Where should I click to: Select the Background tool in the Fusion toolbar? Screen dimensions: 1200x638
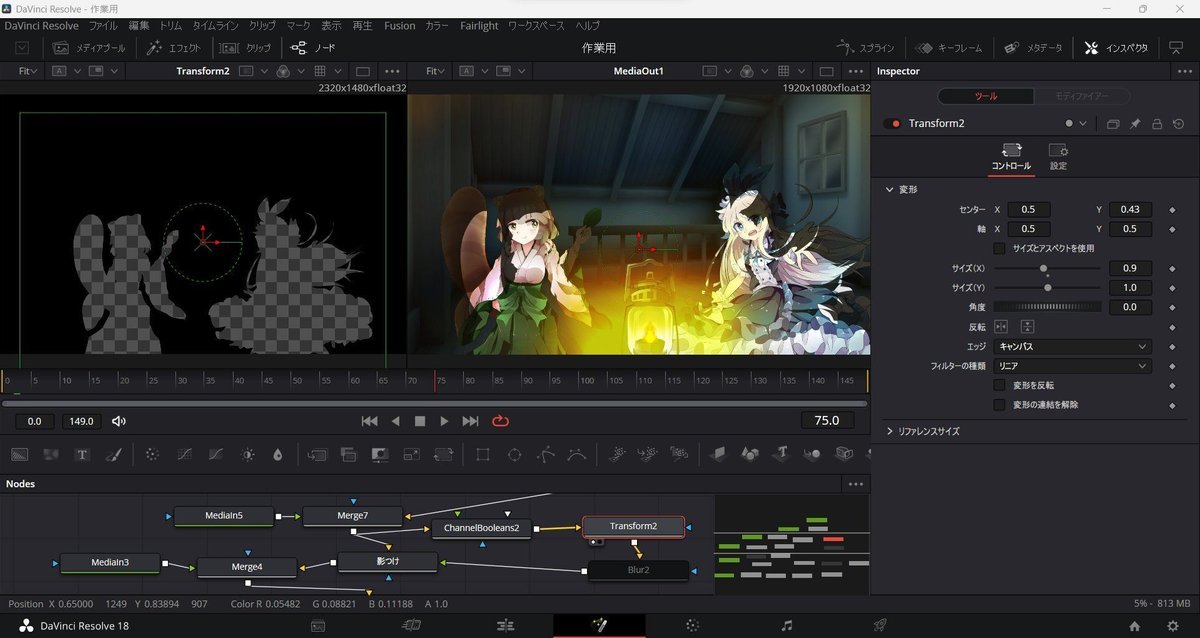click(x=20, y=454)
